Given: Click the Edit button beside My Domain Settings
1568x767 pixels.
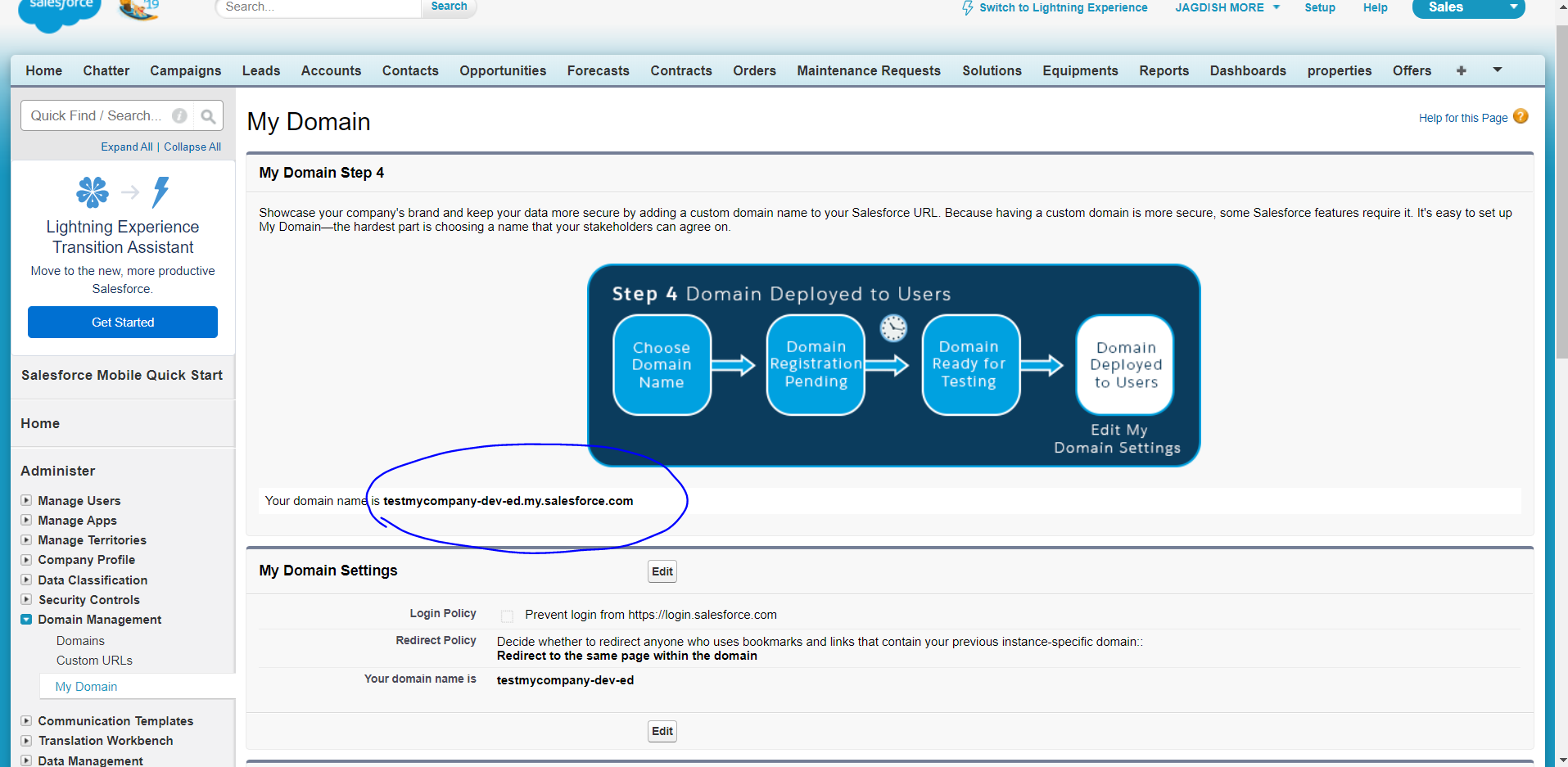Looking at the screenshot, I should tap(662, 571).
